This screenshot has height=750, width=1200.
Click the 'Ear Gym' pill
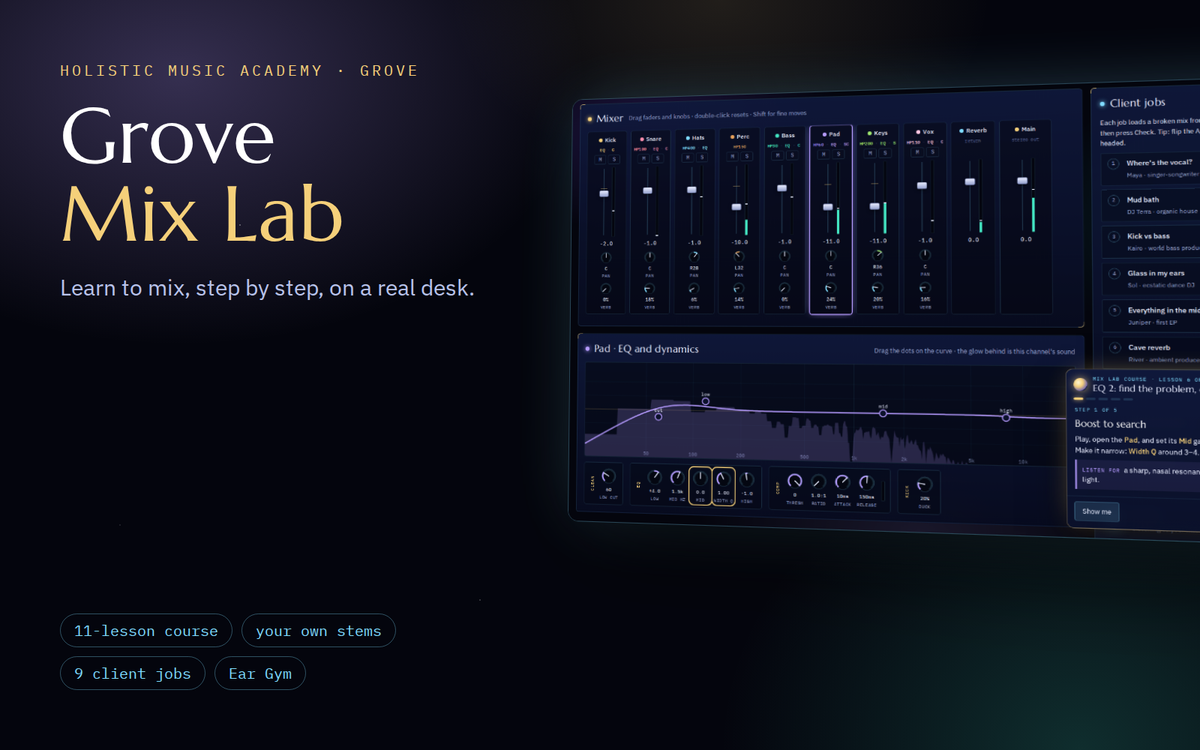click(260, 673)
